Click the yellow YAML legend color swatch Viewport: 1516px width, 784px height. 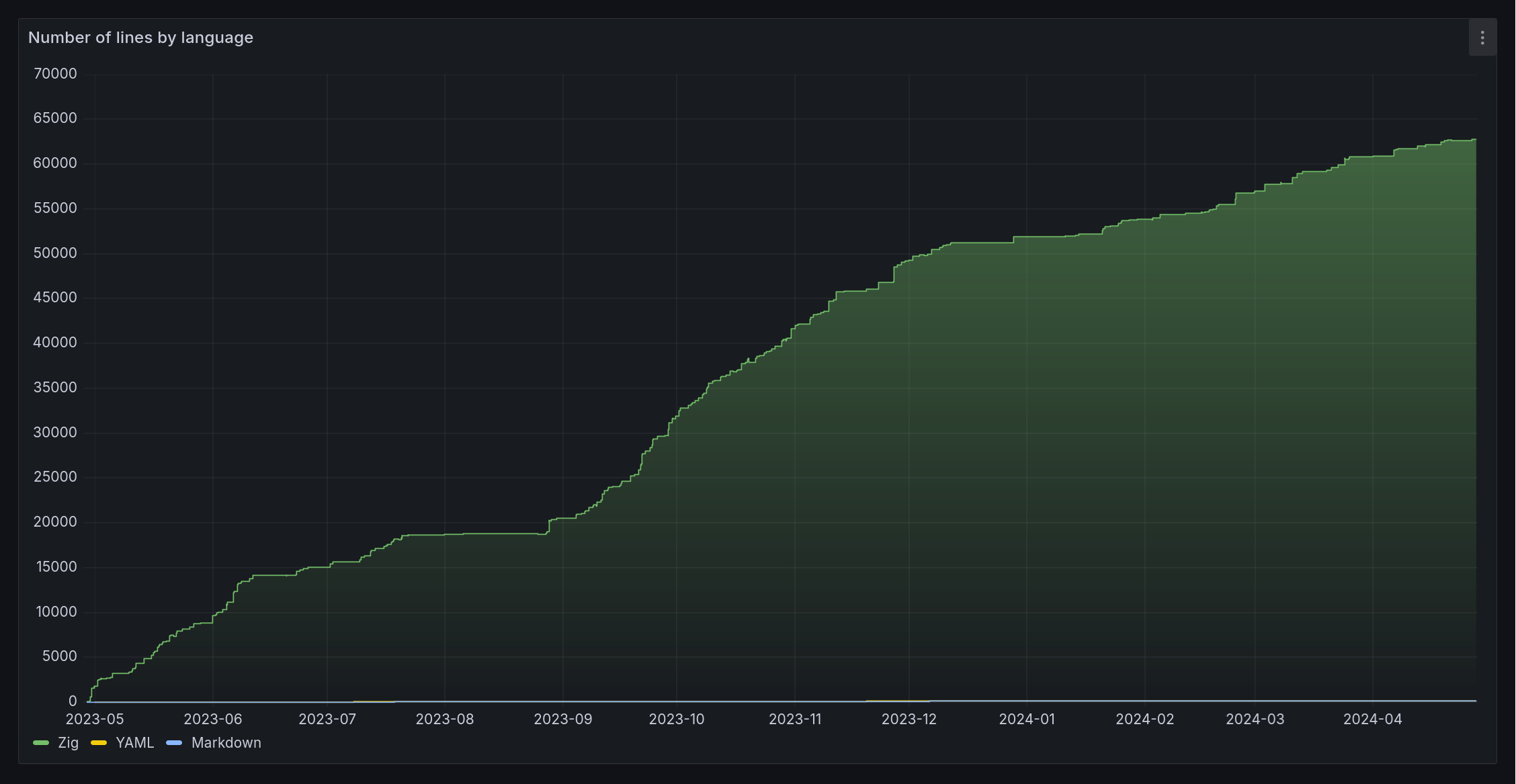click(x=99, y=743)
